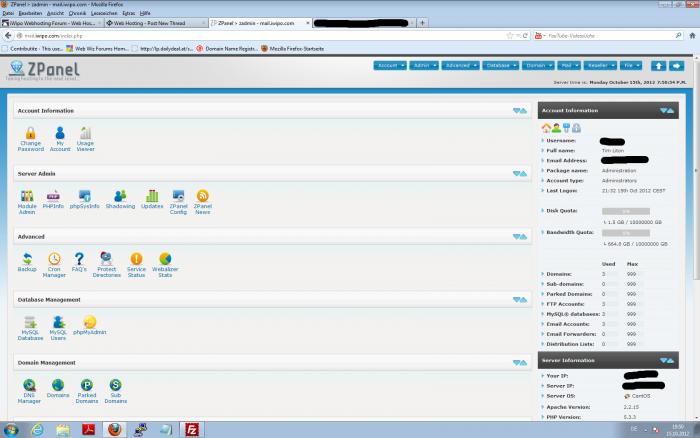
Task: Focus the Firefox address bar
Action: click(263, 36)
